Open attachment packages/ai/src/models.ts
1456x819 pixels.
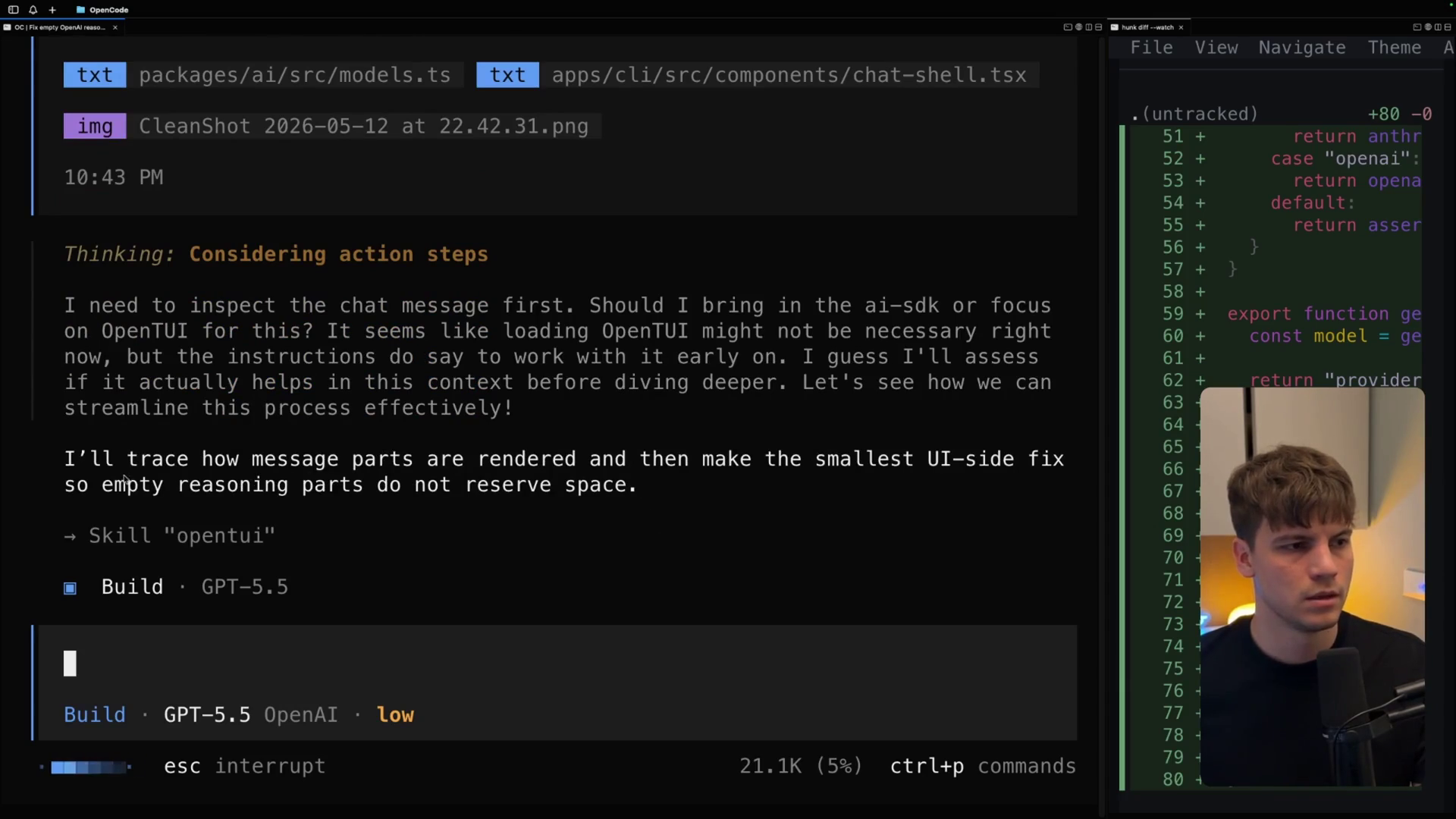(x=295, y=75)
